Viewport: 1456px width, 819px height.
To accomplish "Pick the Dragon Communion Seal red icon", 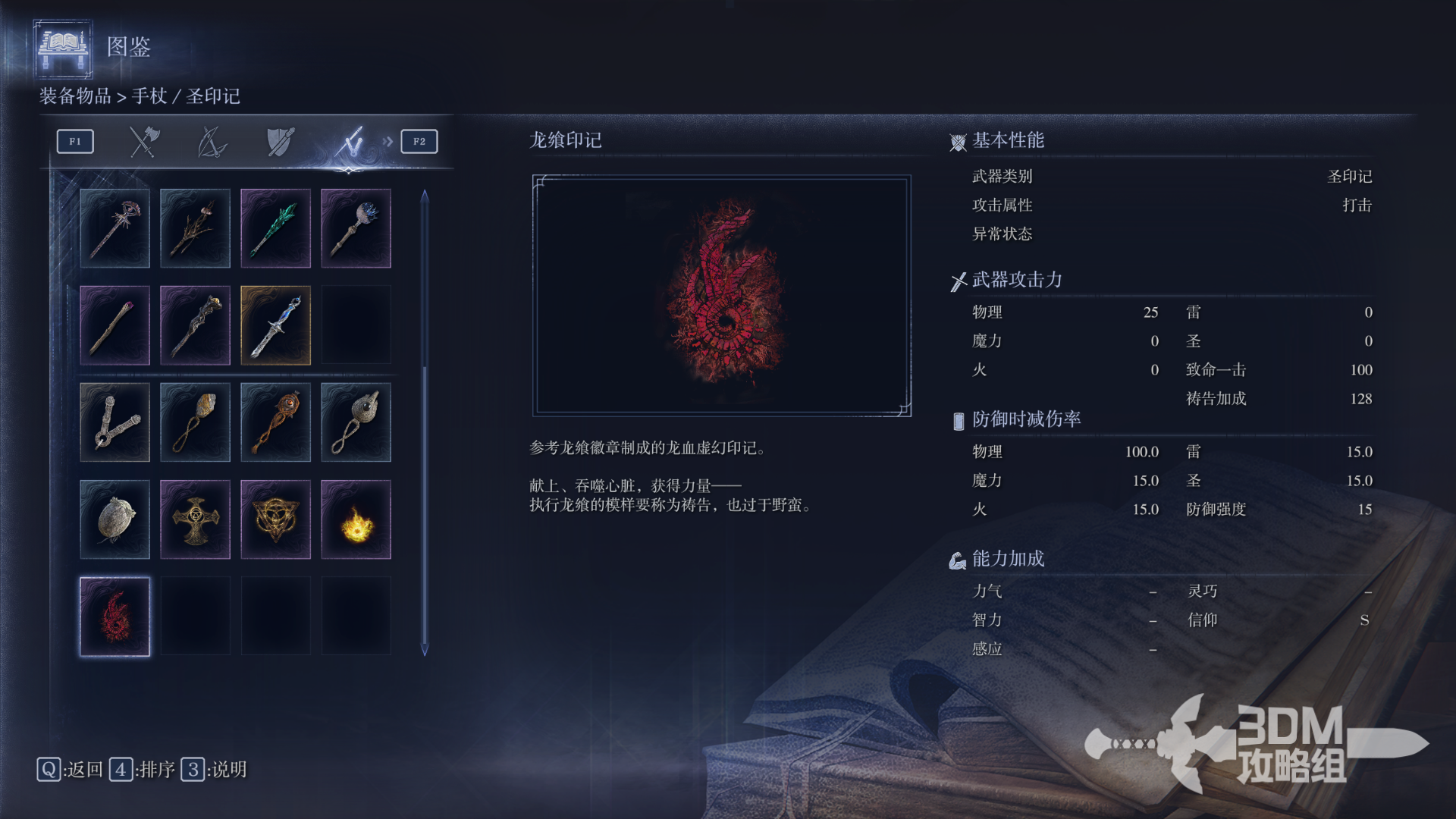I will [115, 617].
